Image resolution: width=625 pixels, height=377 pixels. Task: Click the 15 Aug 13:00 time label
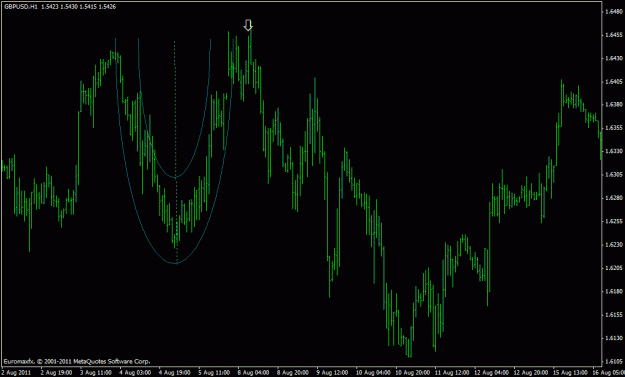pyautogui.click(x=570, y=373)
